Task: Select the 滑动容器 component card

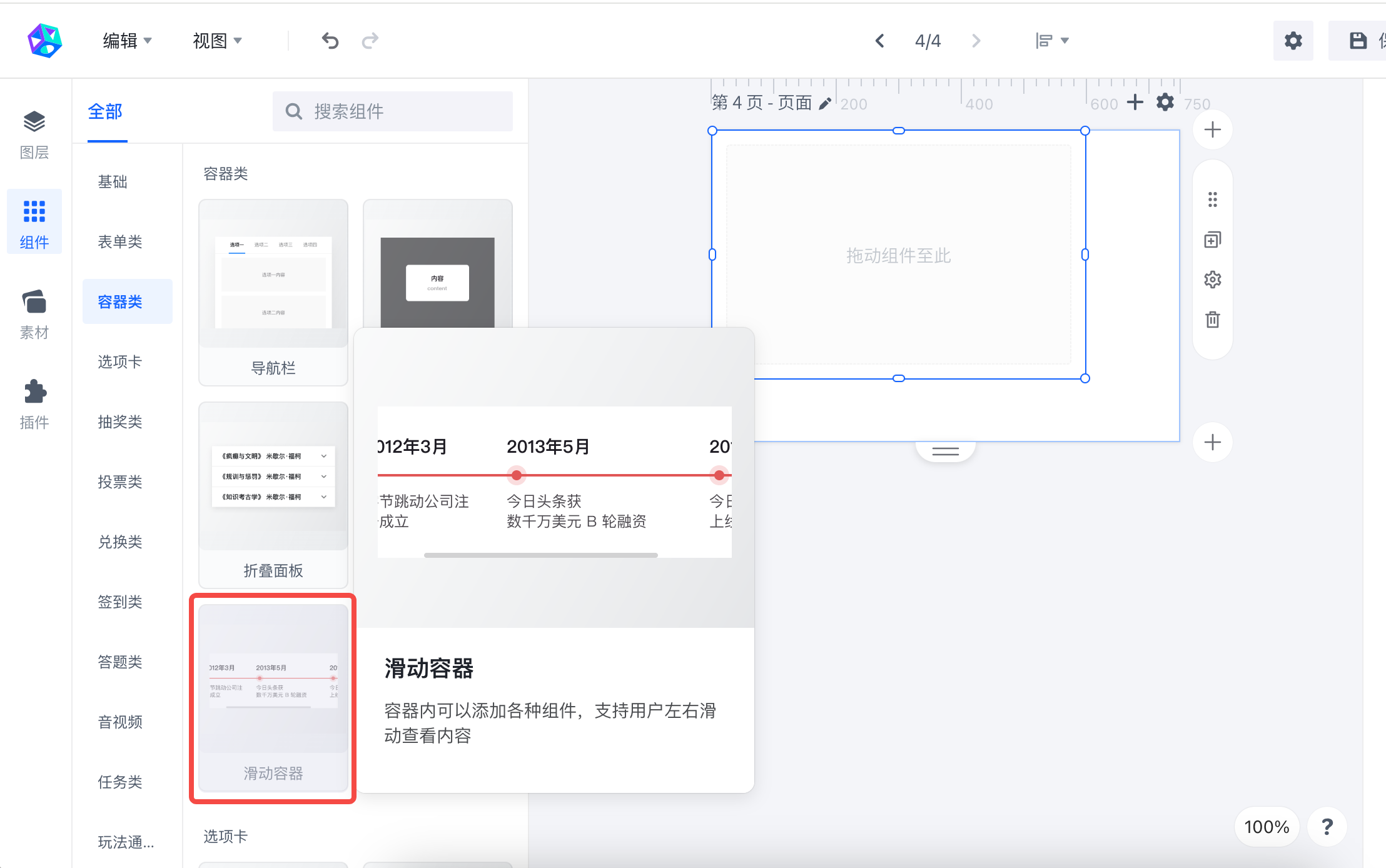Action: [x=273, y=697]
